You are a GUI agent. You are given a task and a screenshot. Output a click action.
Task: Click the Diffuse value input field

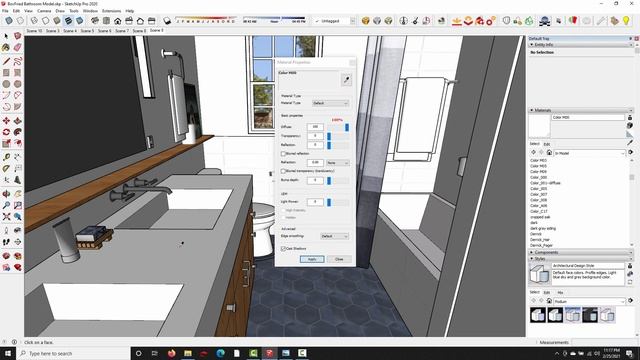point(315,127)
